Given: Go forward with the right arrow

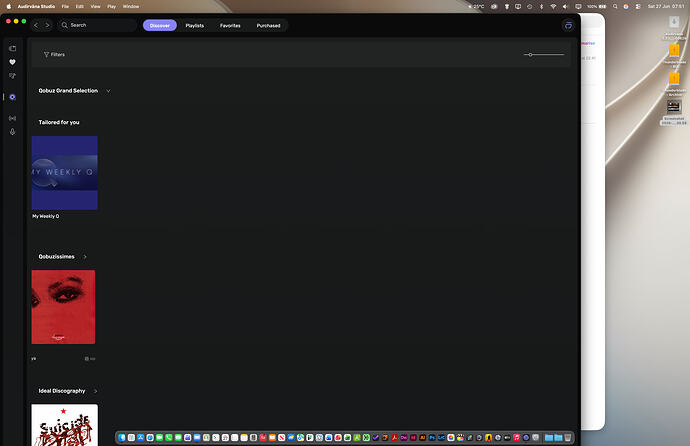Looking at the screenshot, I should (48, 25).
